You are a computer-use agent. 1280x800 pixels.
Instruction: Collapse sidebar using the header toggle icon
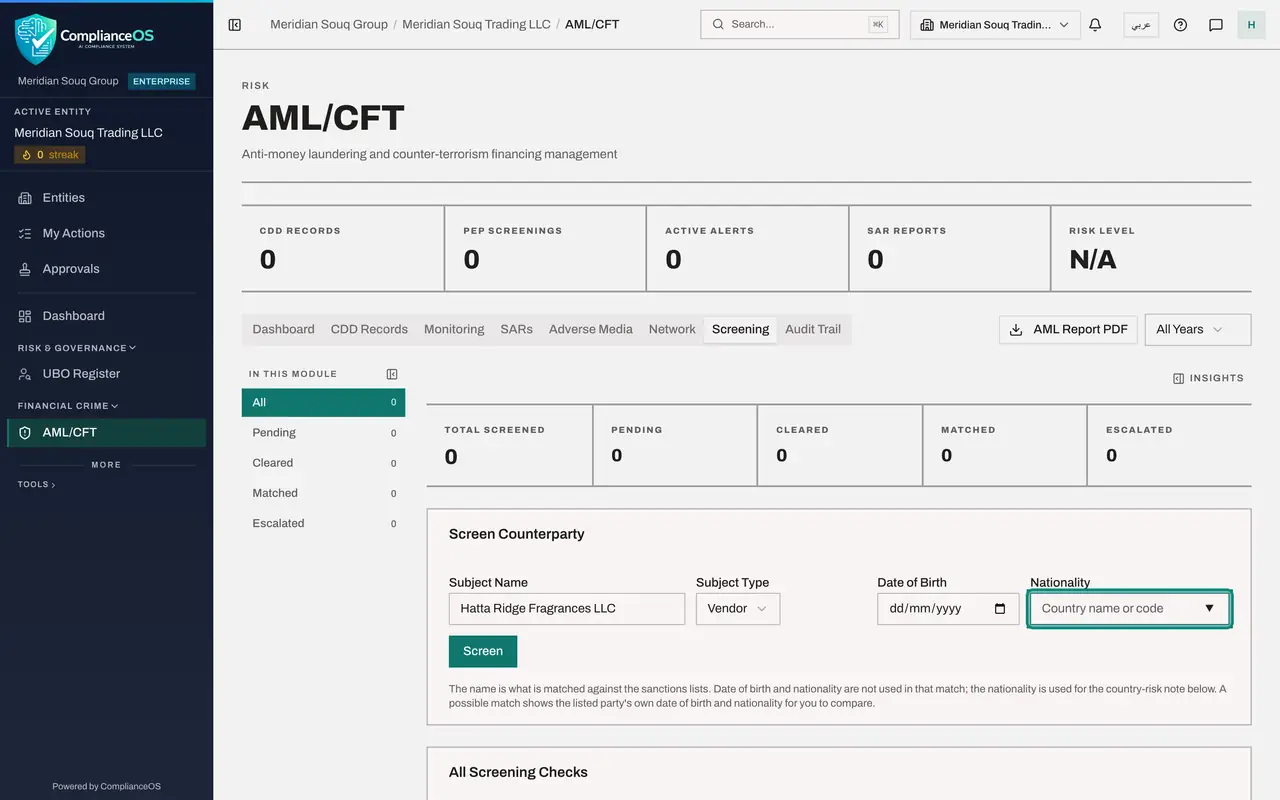tap(235, 25)
